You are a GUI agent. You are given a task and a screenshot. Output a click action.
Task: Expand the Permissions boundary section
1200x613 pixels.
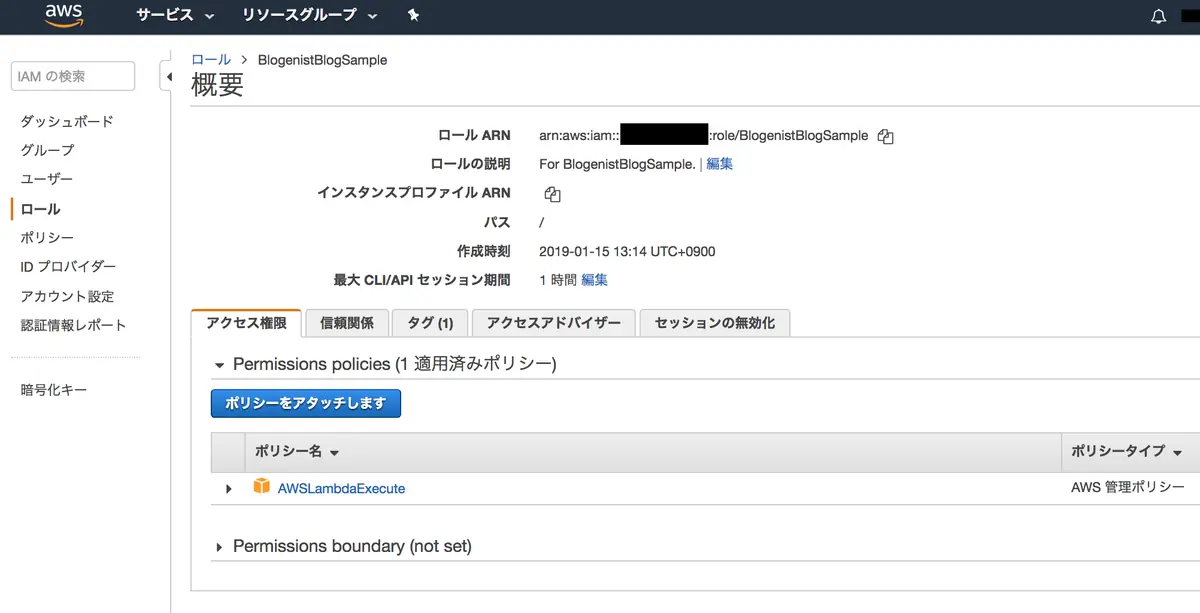(219, 547)
